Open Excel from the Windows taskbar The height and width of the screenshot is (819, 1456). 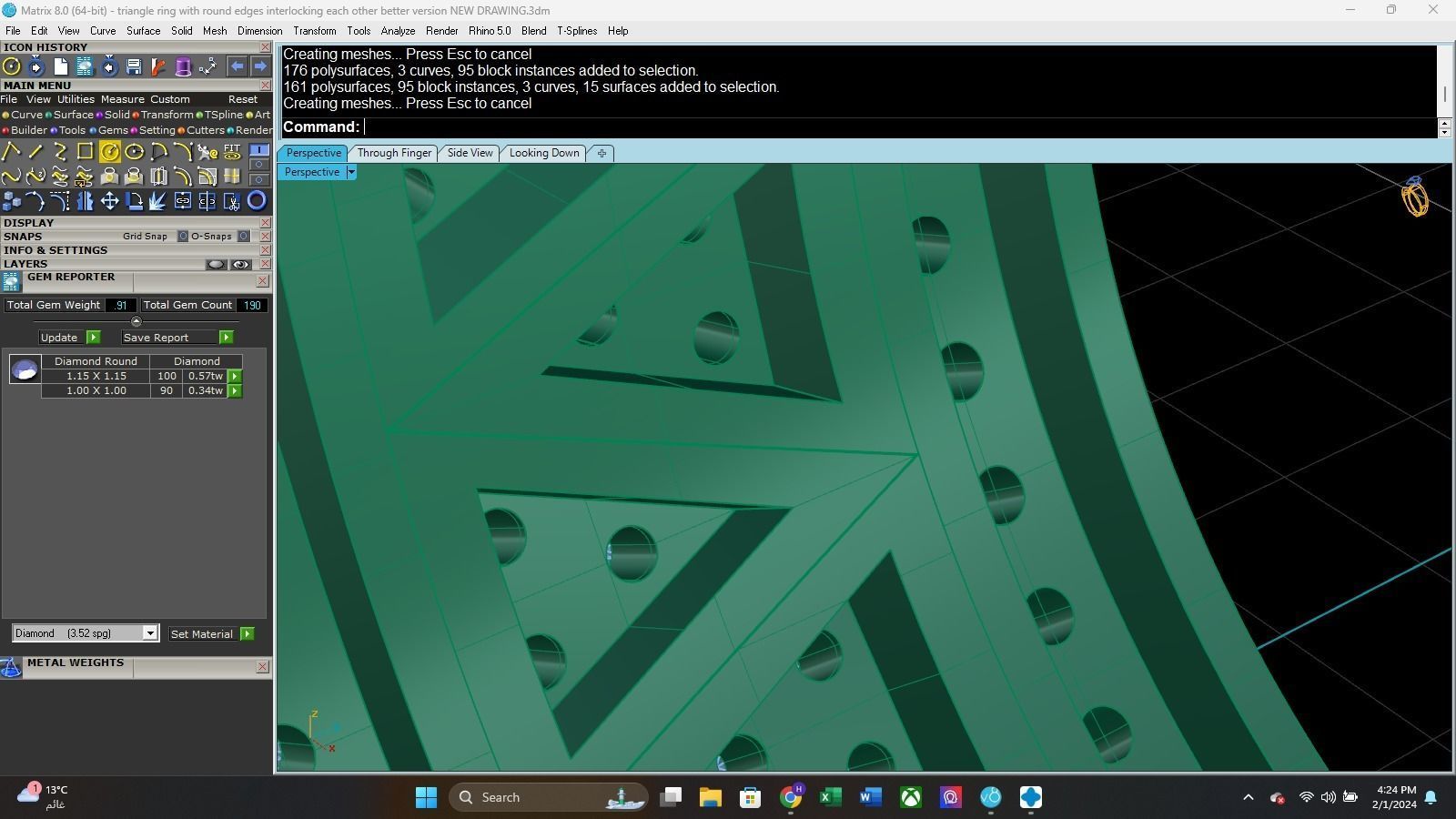tap(830, 797)
